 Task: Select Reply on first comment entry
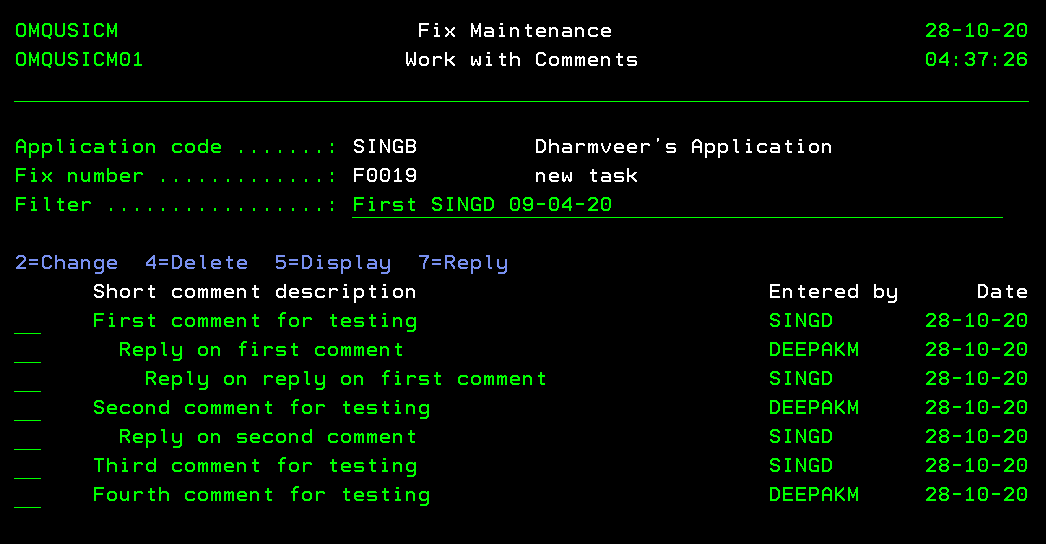point(261,350)
